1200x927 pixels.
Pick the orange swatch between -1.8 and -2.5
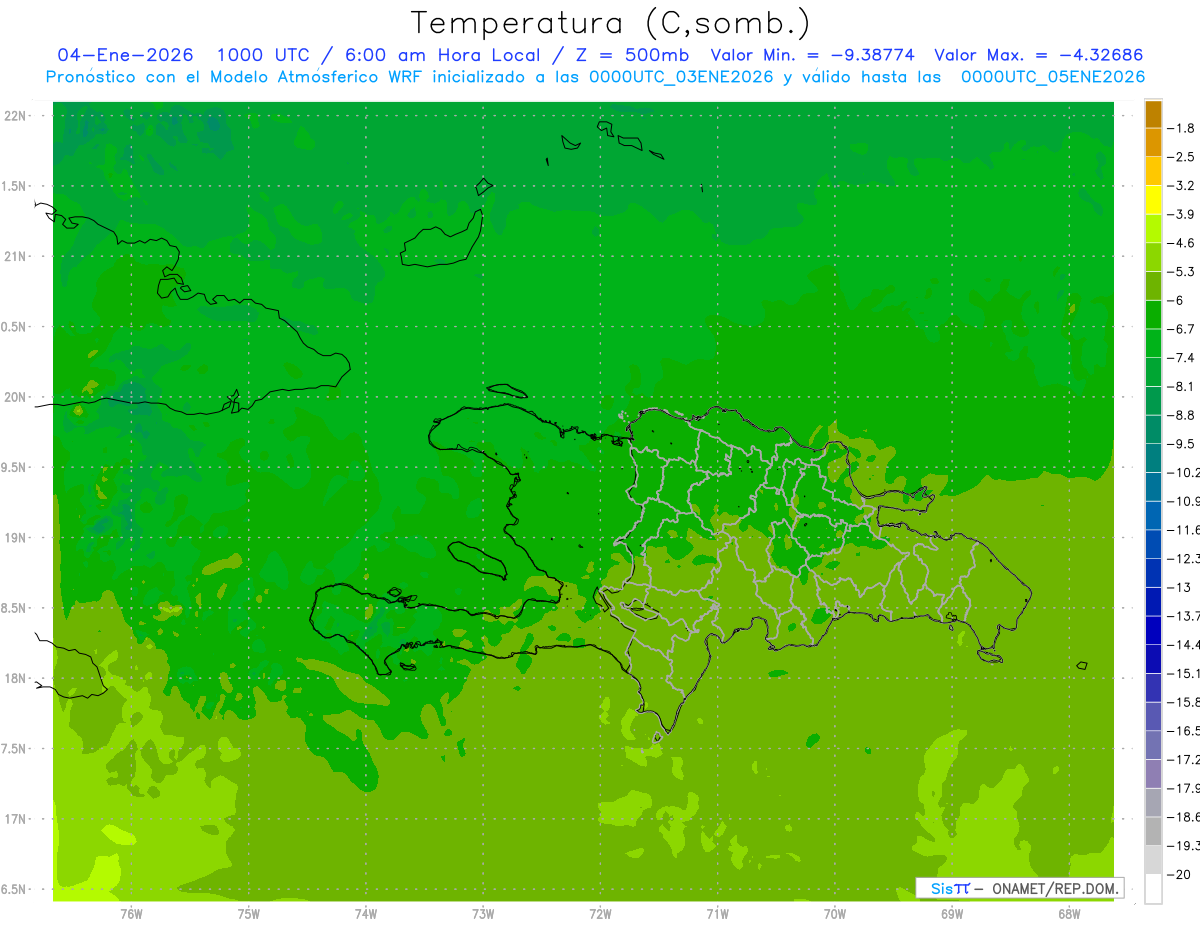pyautogui.click(x=1153, y=143)
